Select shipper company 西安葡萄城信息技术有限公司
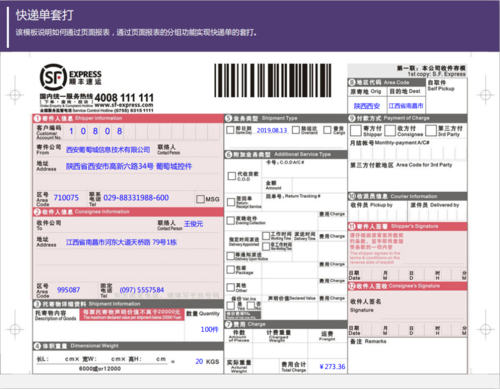Screen dimensions: 500x389 [108, 150]
